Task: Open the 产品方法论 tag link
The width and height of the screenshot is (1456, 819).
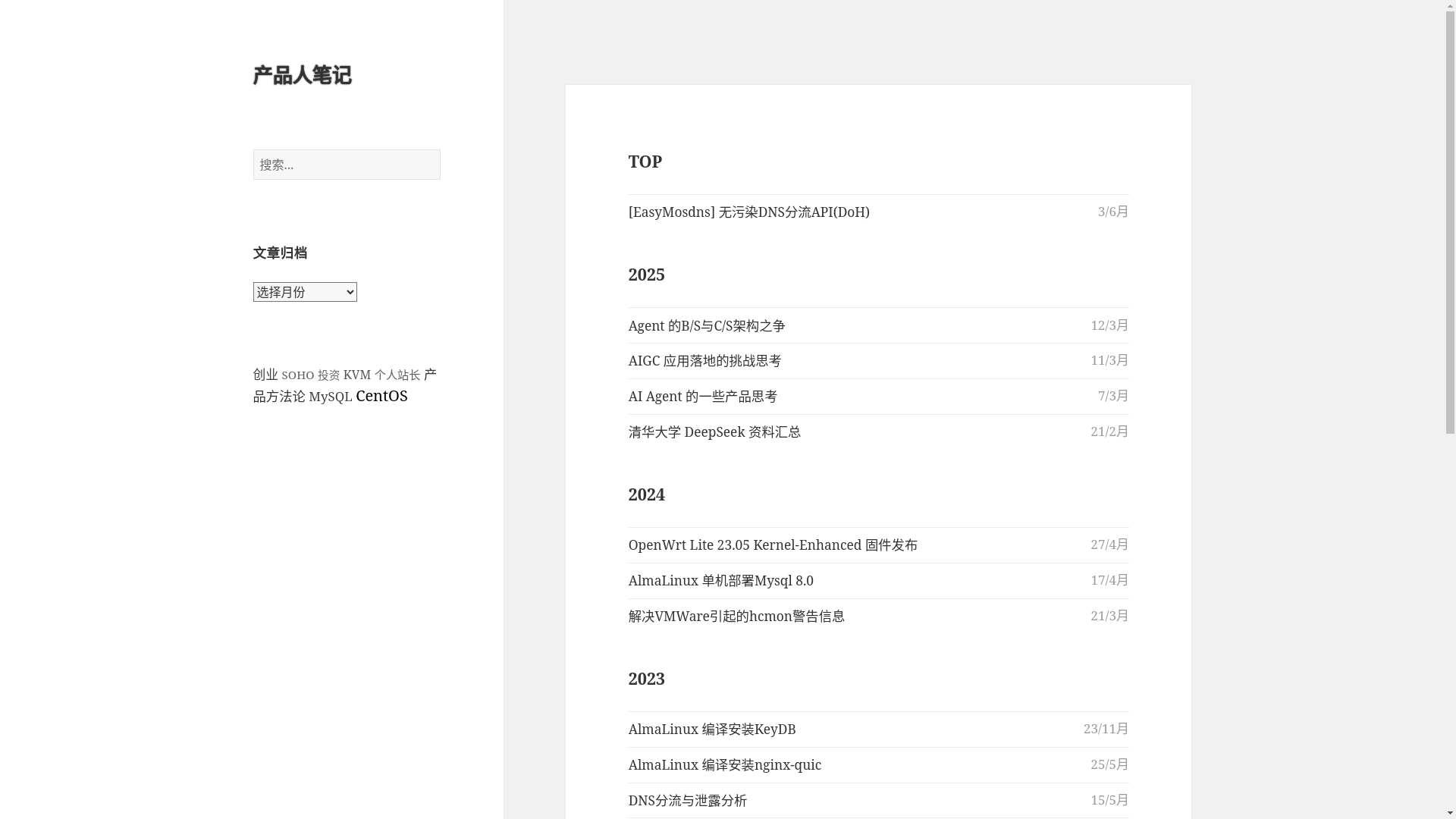Action: click(279, 397)
